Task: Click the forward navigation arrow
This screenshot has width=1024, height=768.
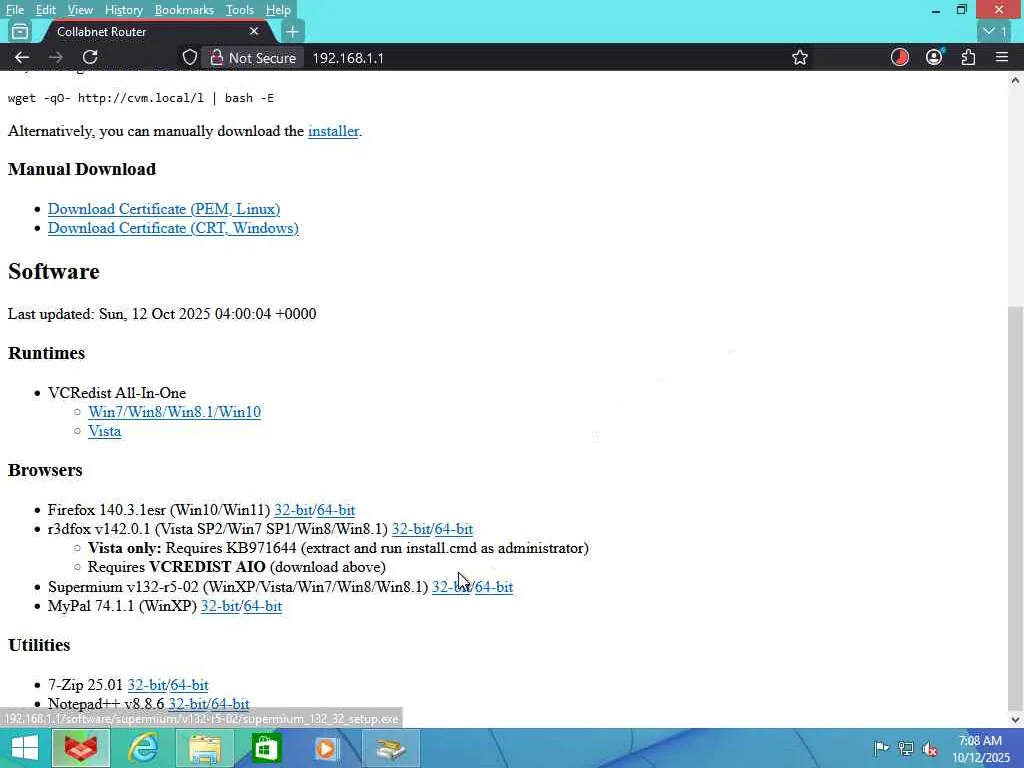Action: pos(56,57)
